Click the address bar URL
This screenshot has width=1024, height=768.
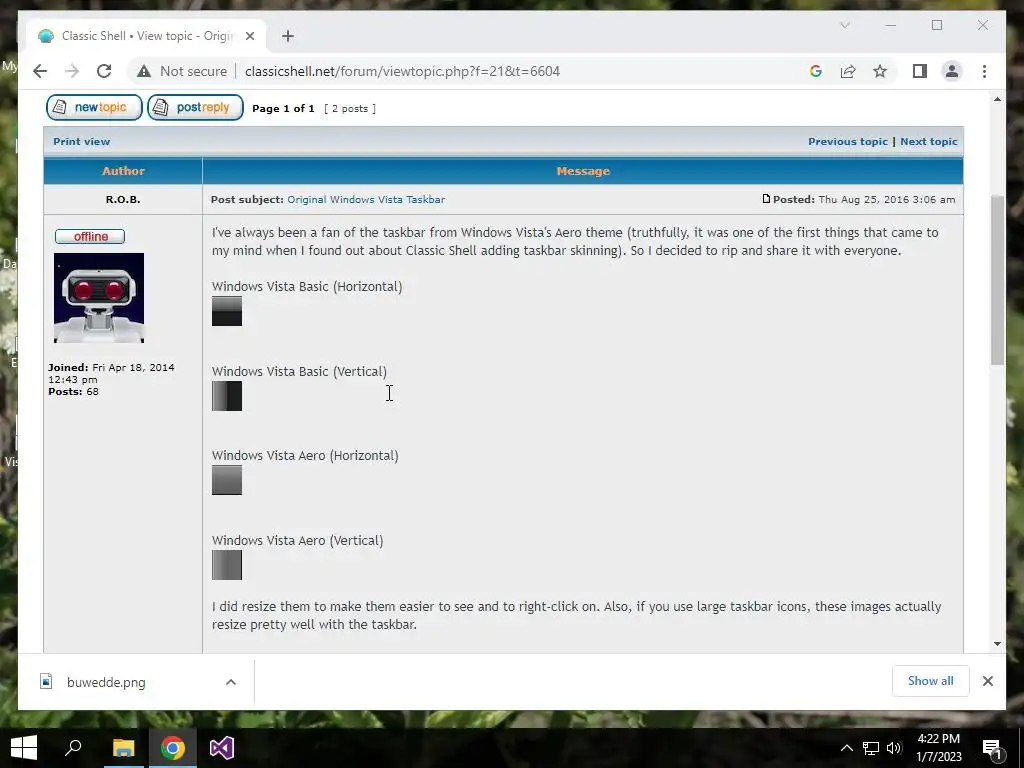click(x=402, y=71)
